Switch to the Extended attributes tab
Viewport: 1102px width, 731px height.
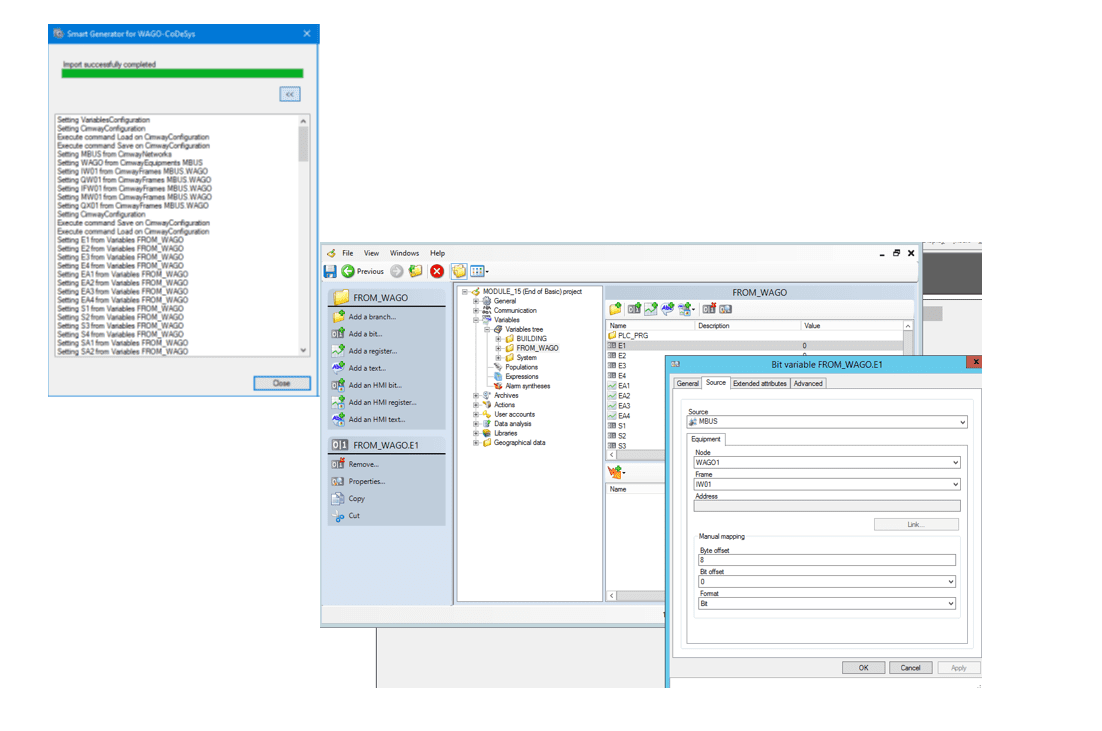[x=759, y=383]
